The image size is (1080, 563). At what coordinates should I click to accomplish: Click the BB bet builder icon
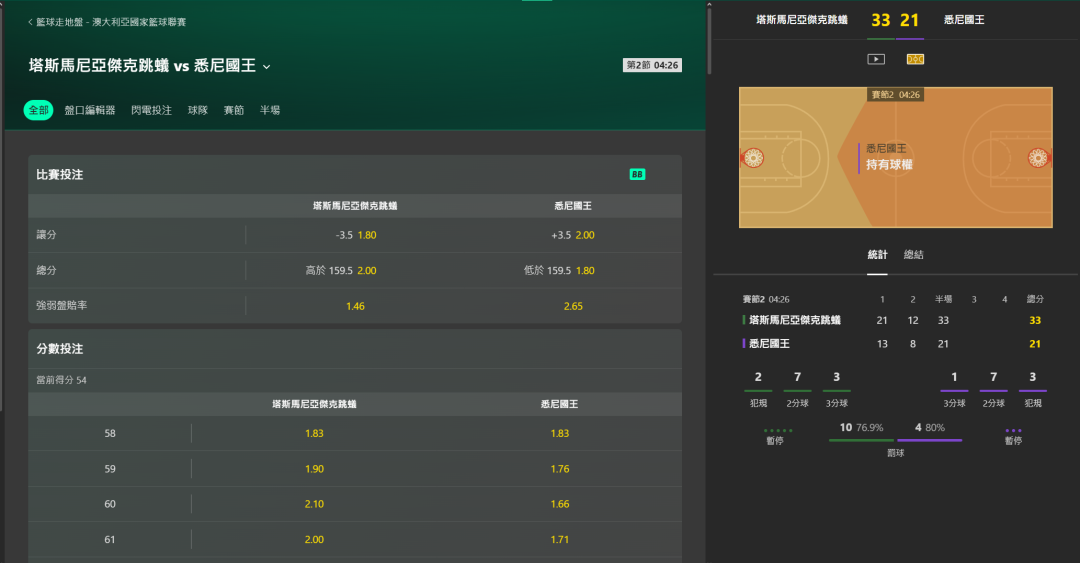click(x=637, y=174)
